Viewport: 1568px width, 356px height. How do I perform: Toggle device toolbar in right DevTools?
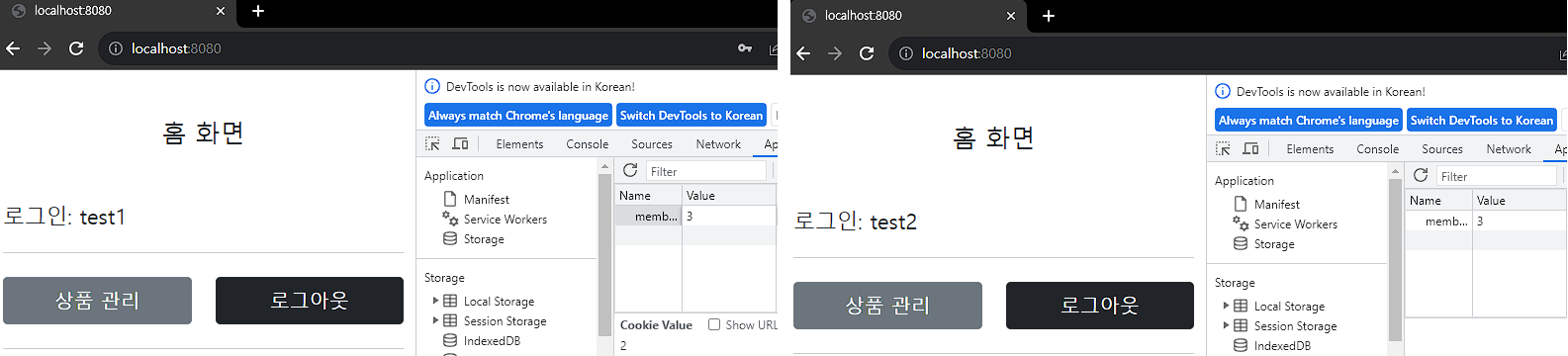click(1250, 149)
